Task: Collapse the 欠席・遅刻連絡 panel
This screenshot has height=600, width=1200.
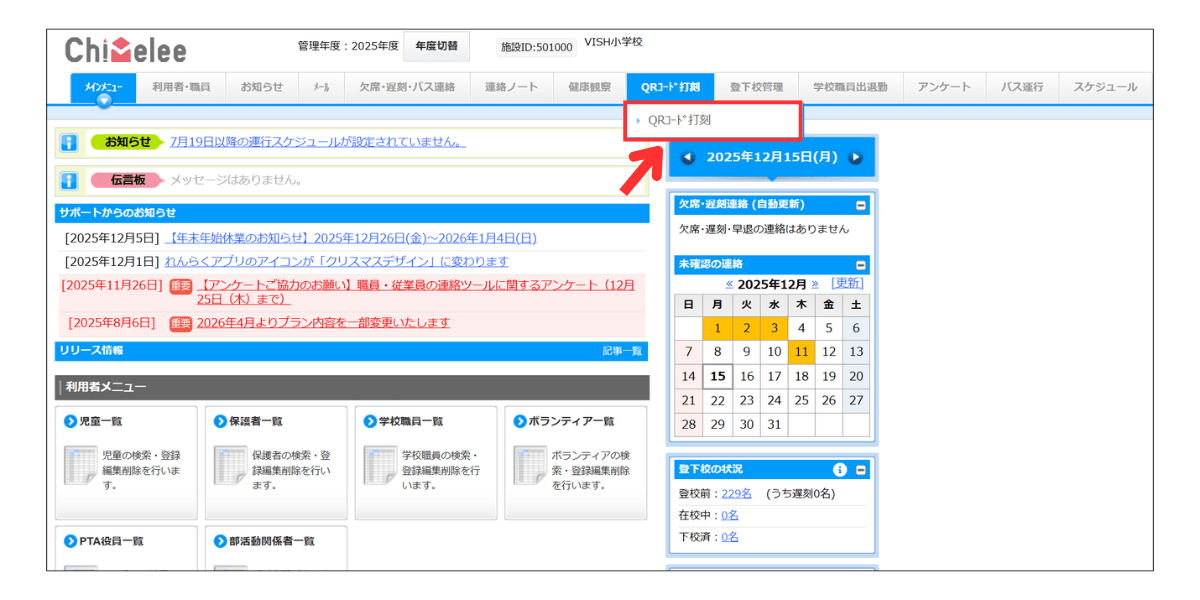Action: (x=860, y=205)
